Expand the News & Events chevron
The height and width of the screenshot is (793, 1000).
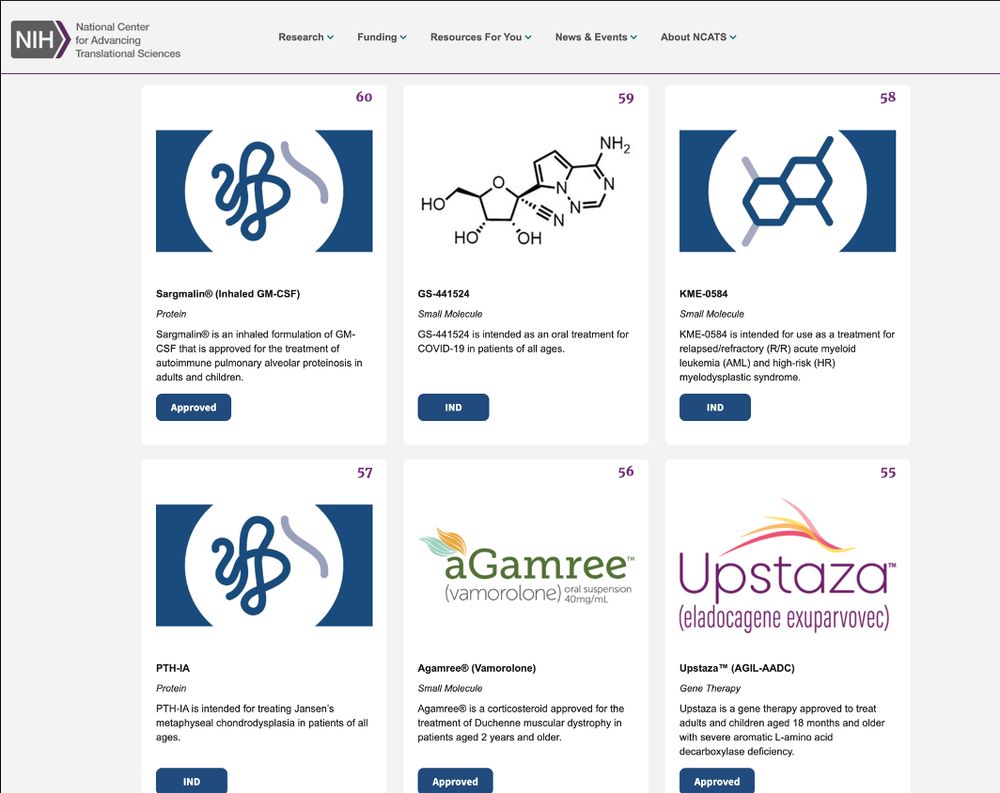pyautogui.click(x=634, y=37)
